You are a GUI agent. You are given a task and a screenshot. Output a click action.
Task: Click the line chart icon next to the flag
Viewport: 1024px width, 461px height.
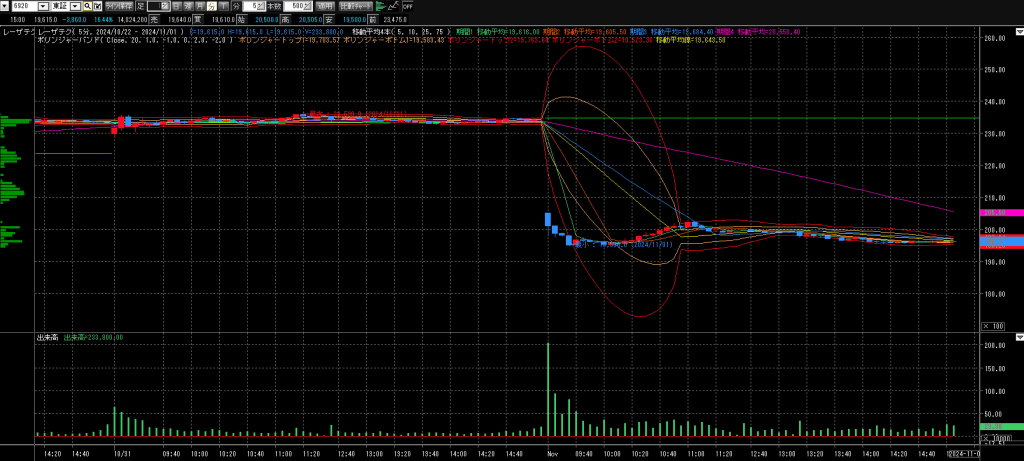393,5
